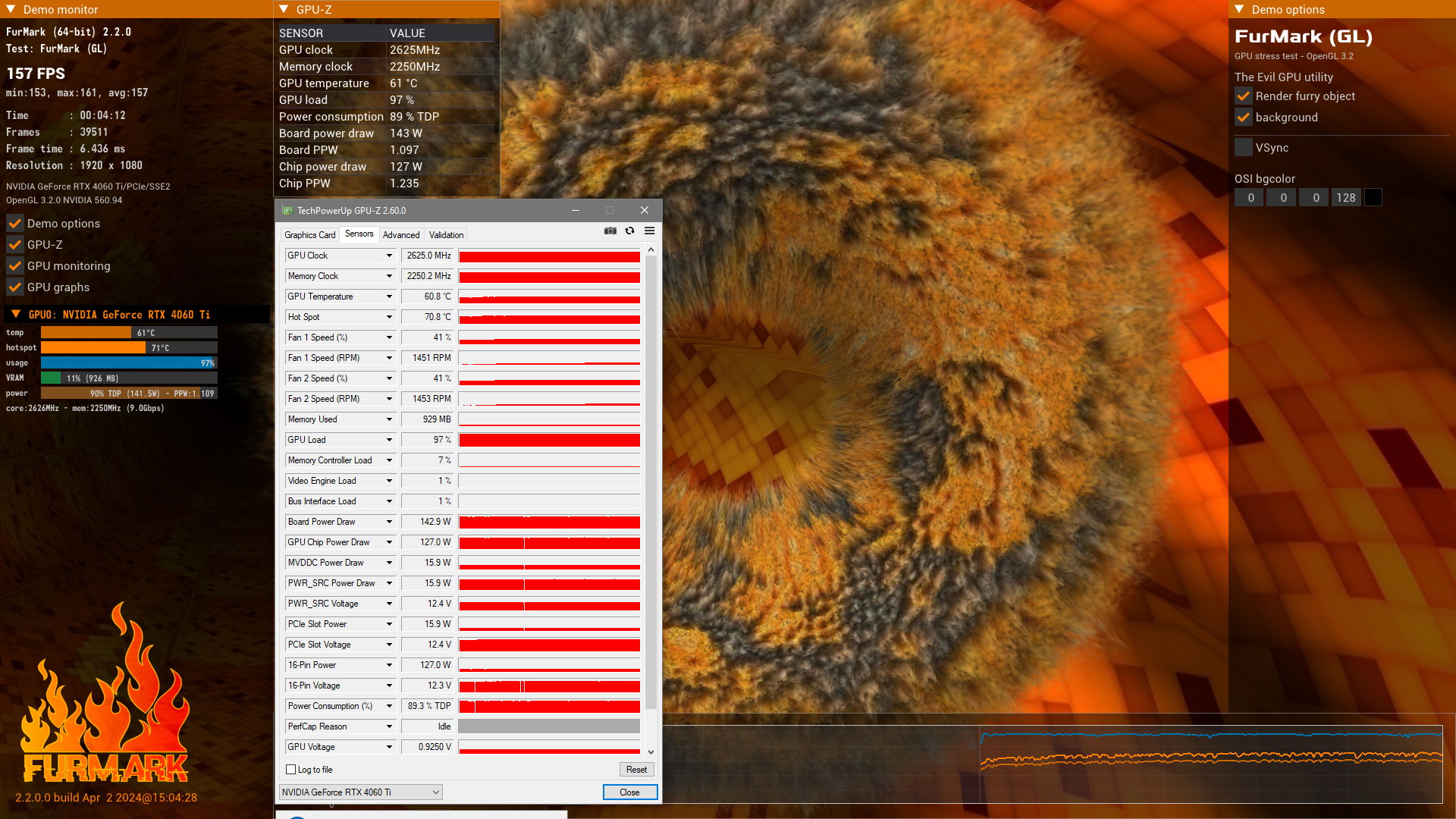Click the OSI bgcolor black color swatch

[1373, 198]
